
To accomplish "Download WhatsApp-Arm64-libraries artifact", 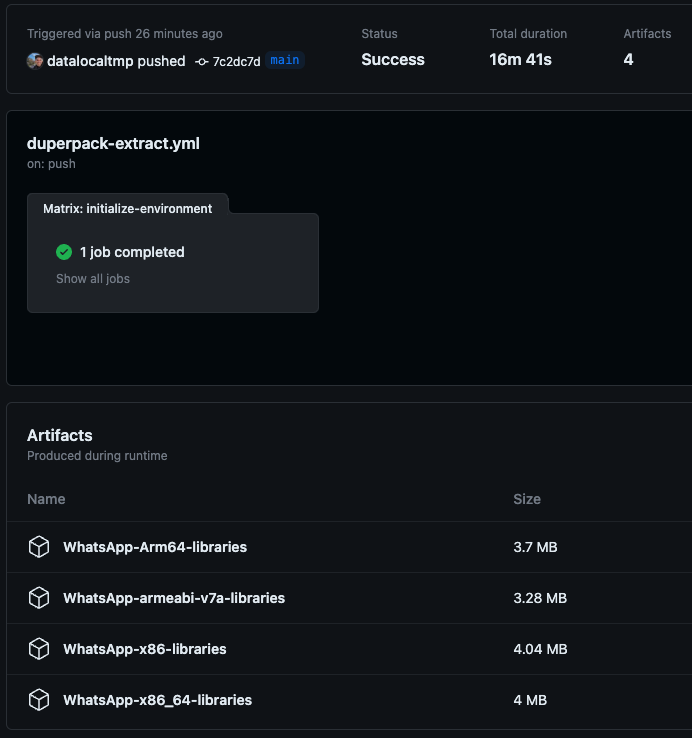I will pyautogui.click(x=155, y=547).
